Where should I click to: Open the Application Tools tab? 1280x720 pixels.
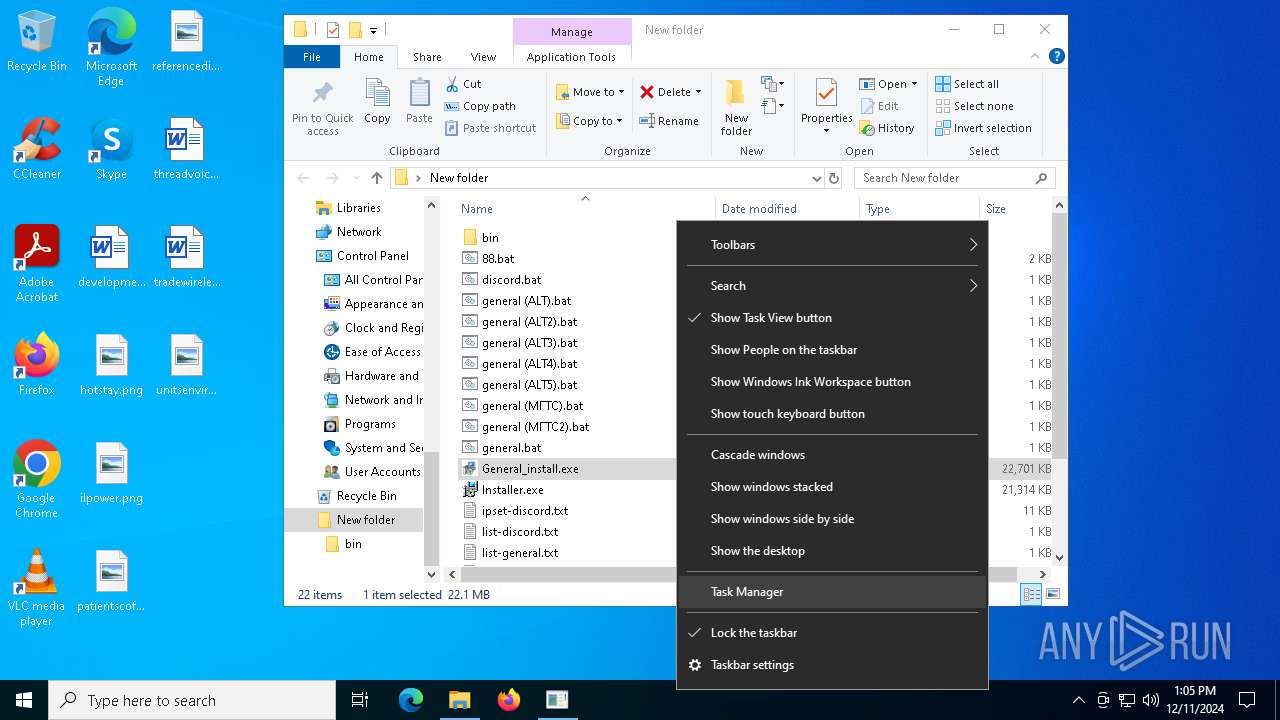coord(571,57)
